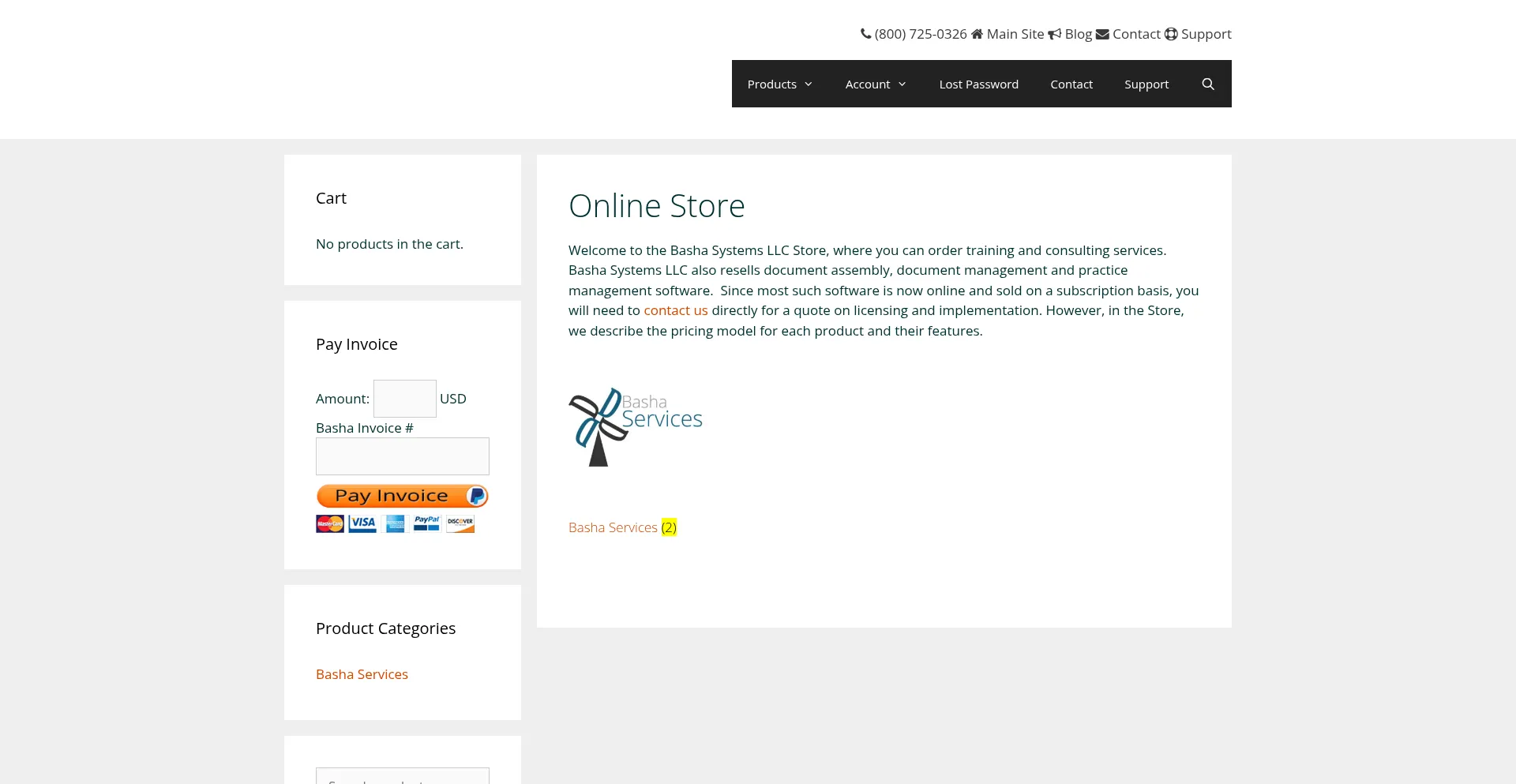Click the 'Cart' widget heading
Screen dimensions: 1516x784
(x=331, y=198)
